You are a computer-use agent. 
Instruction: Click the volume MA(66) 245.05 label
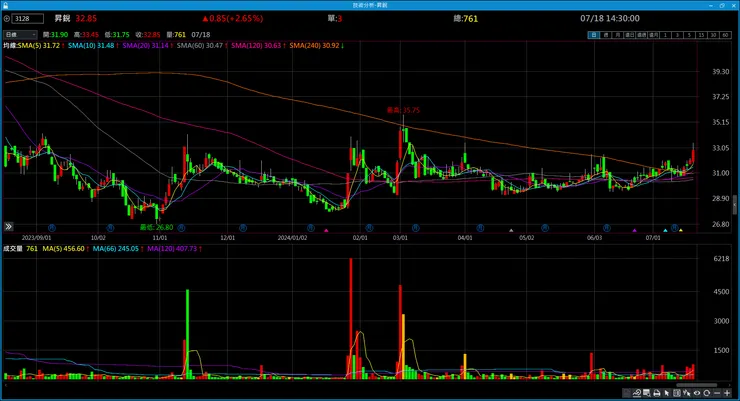pyautogui.click(x=118, y=249)
